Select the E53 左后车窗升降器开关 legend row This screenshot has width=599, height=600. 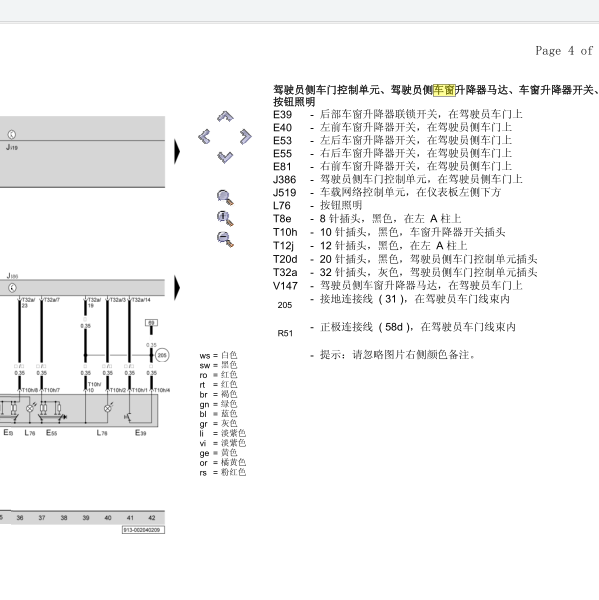392,140
